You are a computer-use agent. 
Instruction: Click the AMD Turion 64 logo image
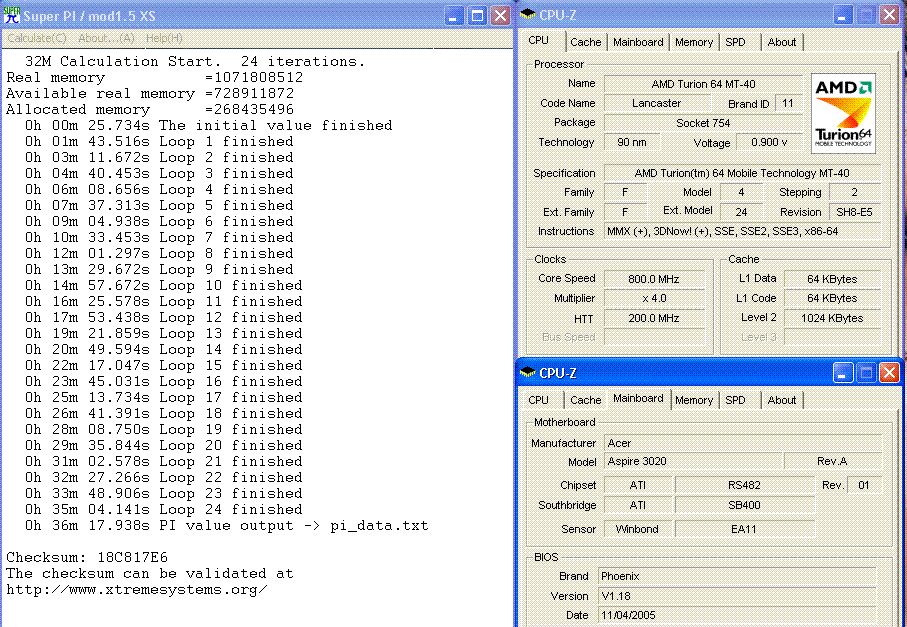tap(843, 113)
